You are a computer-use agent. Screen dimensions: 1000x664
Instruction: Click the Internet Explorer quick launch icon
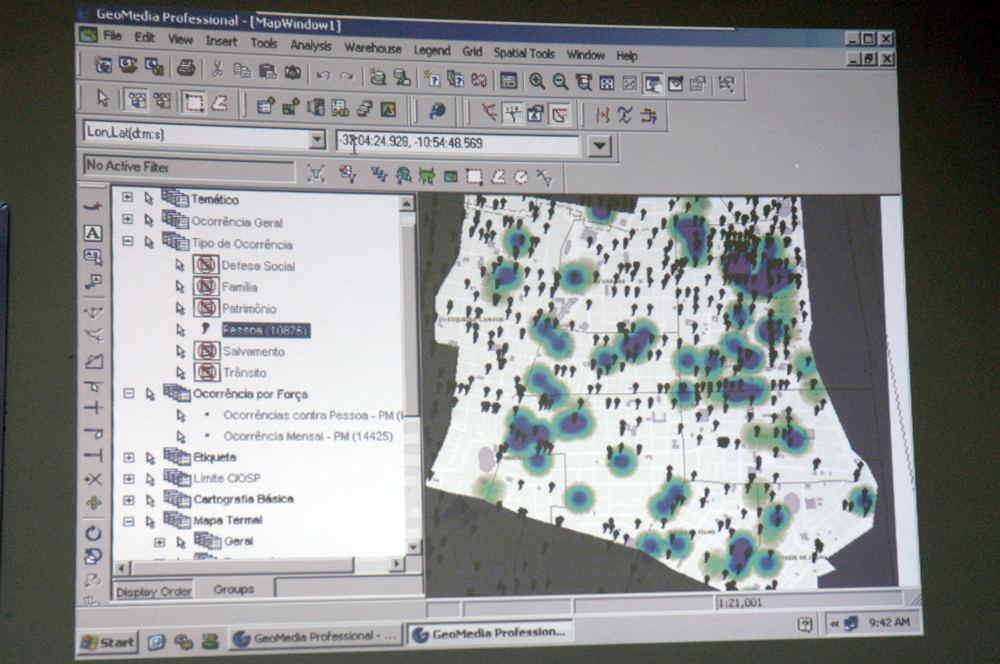point(156,642)
